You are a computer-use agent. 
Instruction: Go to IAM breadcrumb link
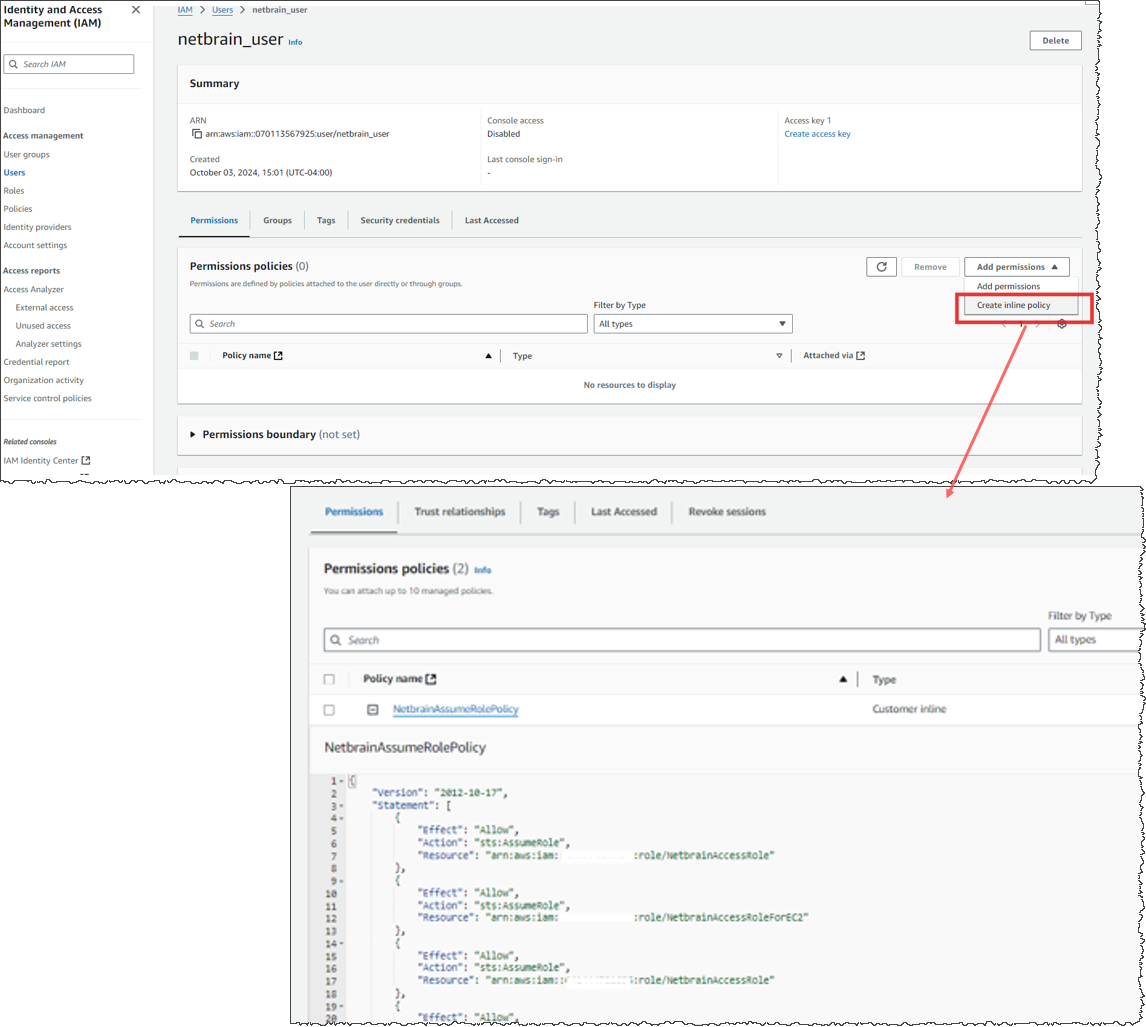(x=185, y=10)
